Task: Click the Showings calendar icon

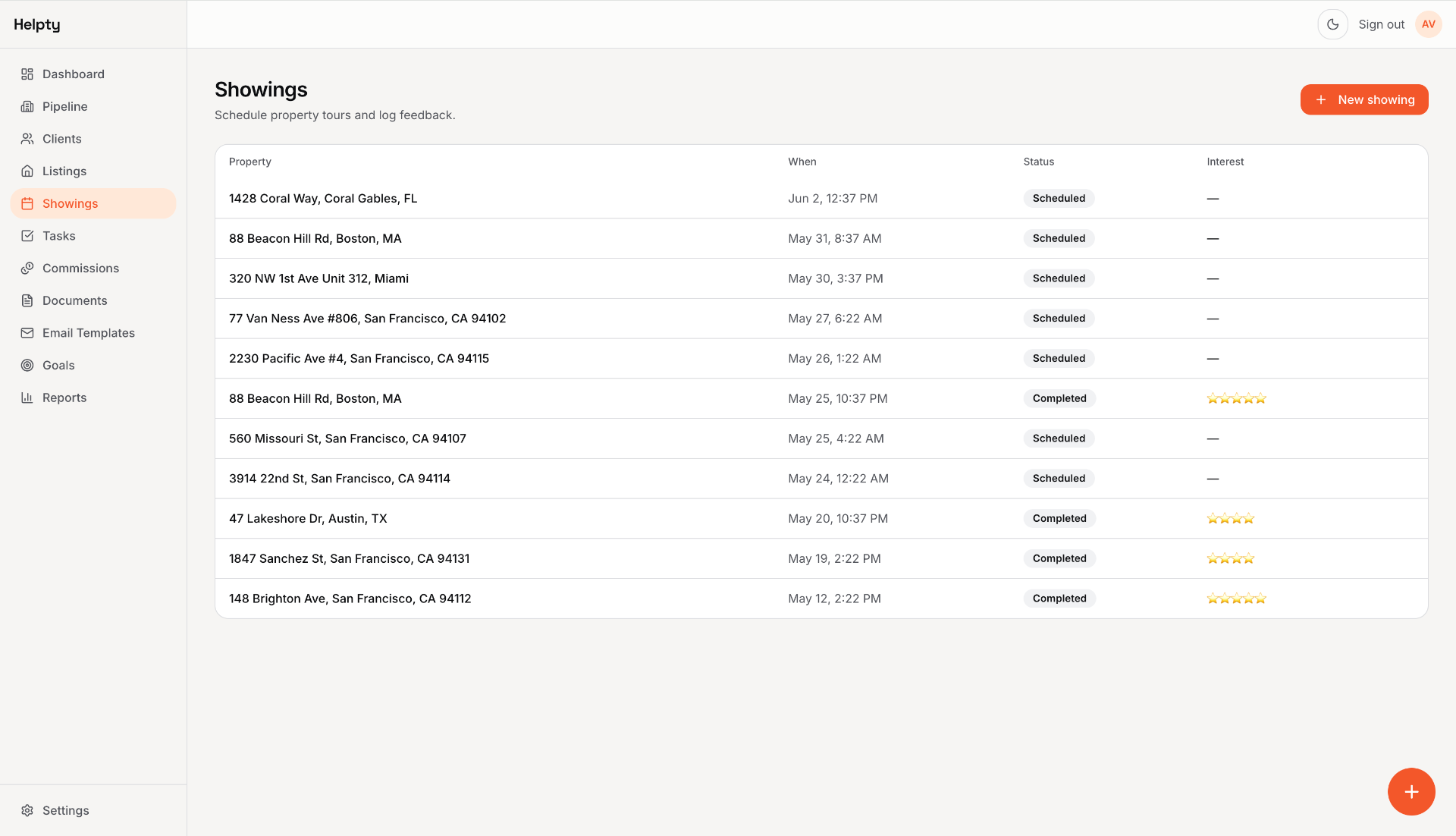Action: (x=27, y=204)
